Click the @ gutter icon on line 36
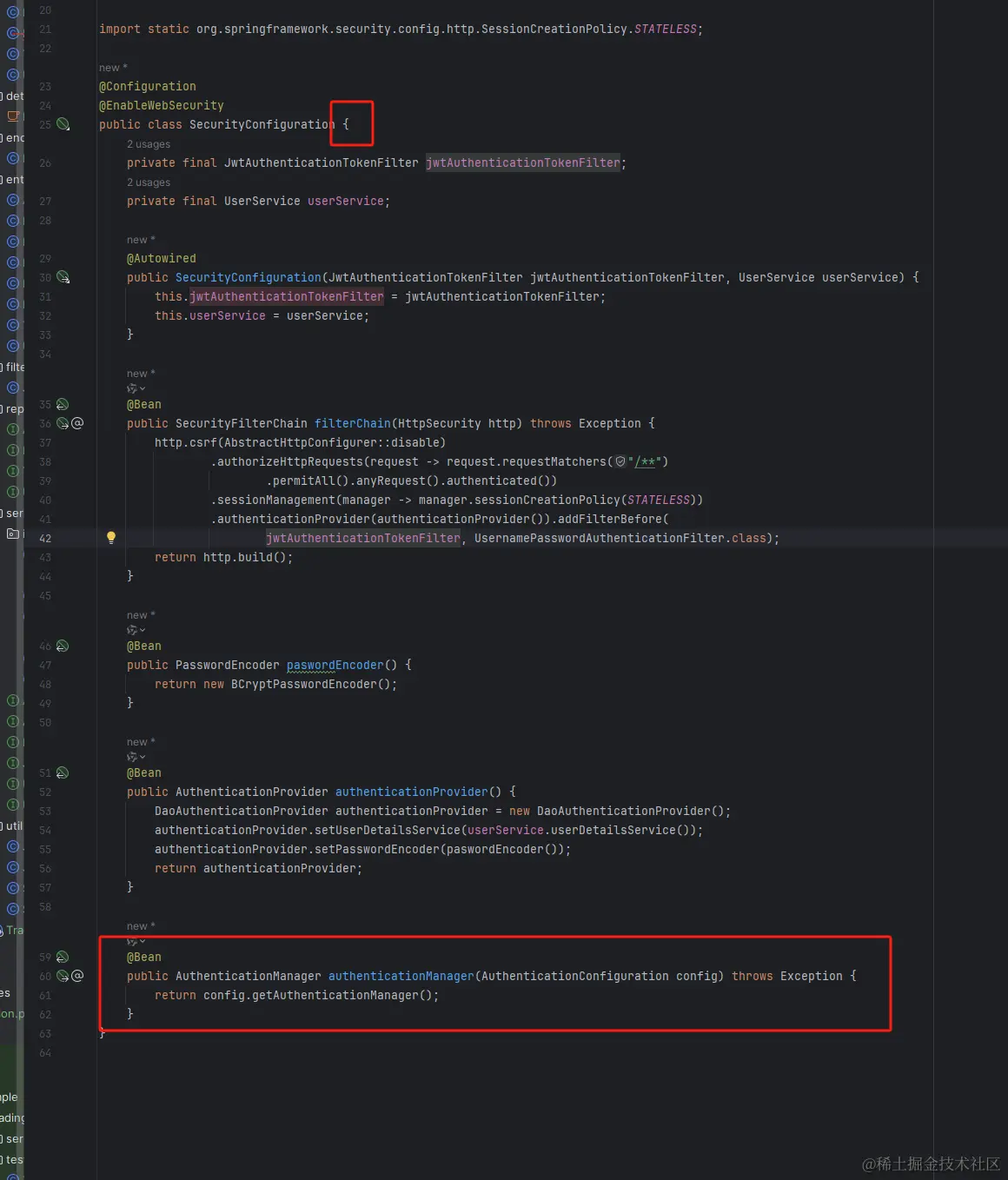Viewport: 1008px width, 1180px height. (77, 423)
